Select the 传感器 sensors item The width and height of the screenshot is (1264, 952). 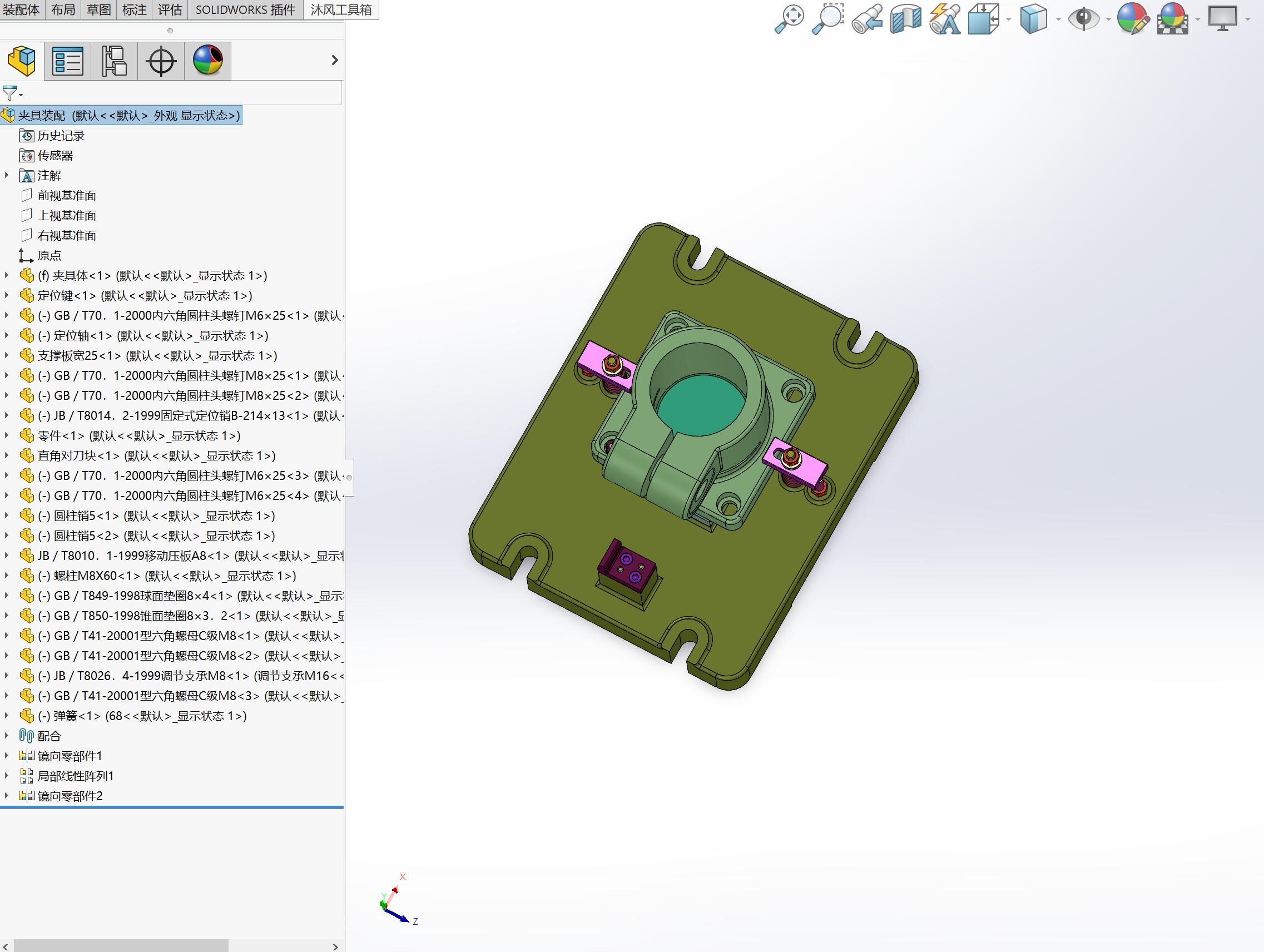click(46, 156)
